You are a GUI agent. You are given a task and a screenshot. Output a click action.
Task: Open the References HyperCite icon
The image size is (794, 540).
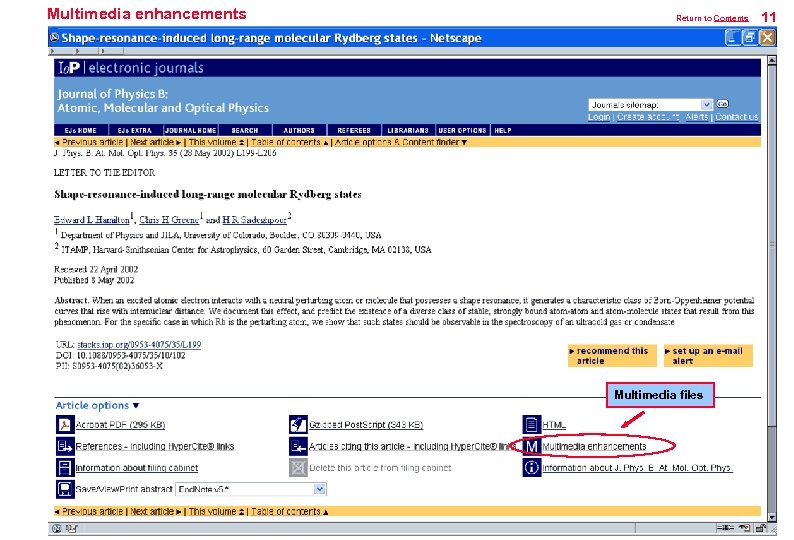(65, 446)
